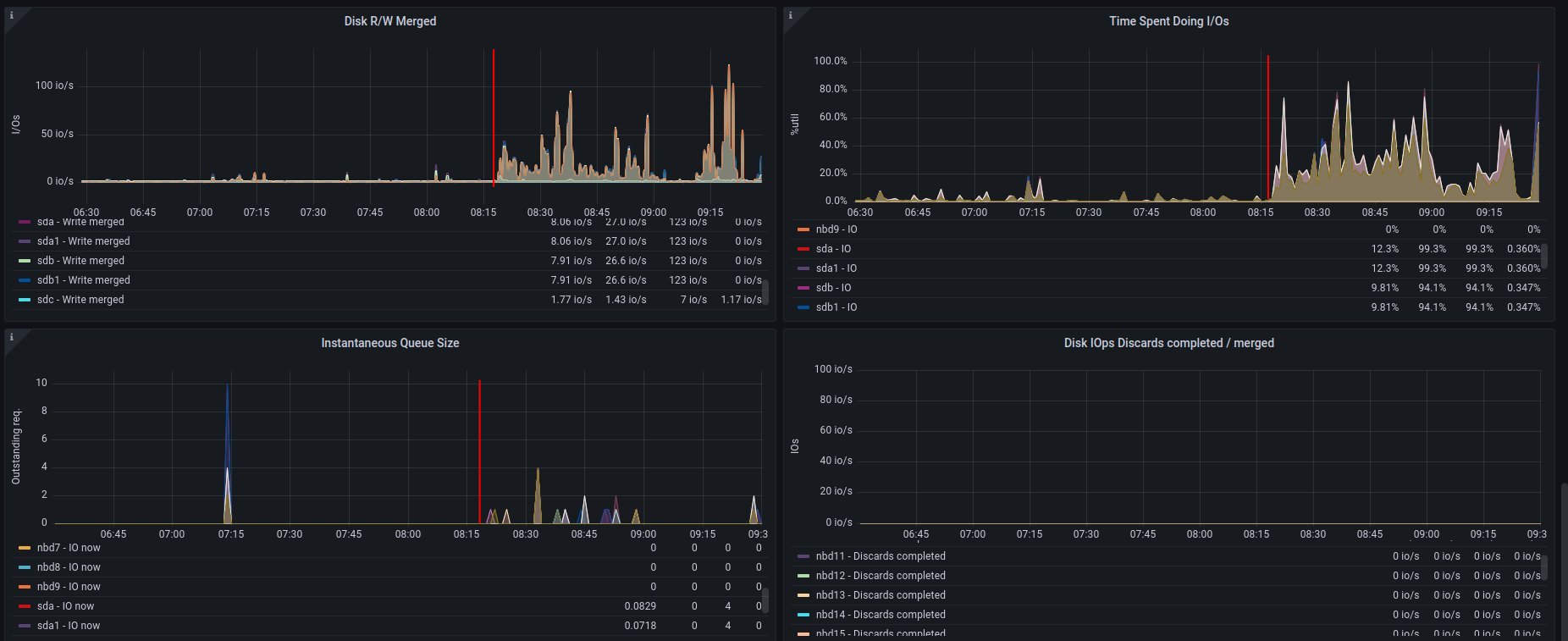The width and height of the screenshot is (1568, 641).
Task: Open Disk IOps Discards completed / merged title menu
Action: pos(1168,343)
